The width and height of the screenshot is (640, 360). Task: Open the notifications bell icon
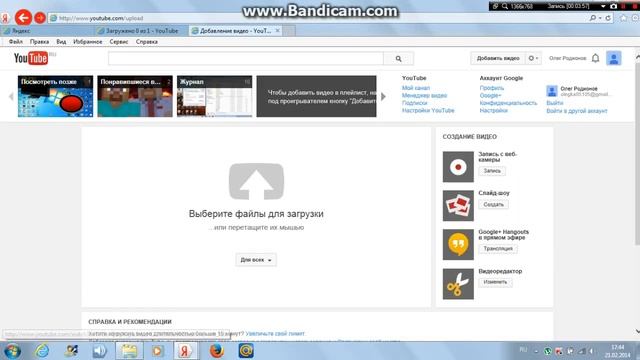tap(596, 58)
